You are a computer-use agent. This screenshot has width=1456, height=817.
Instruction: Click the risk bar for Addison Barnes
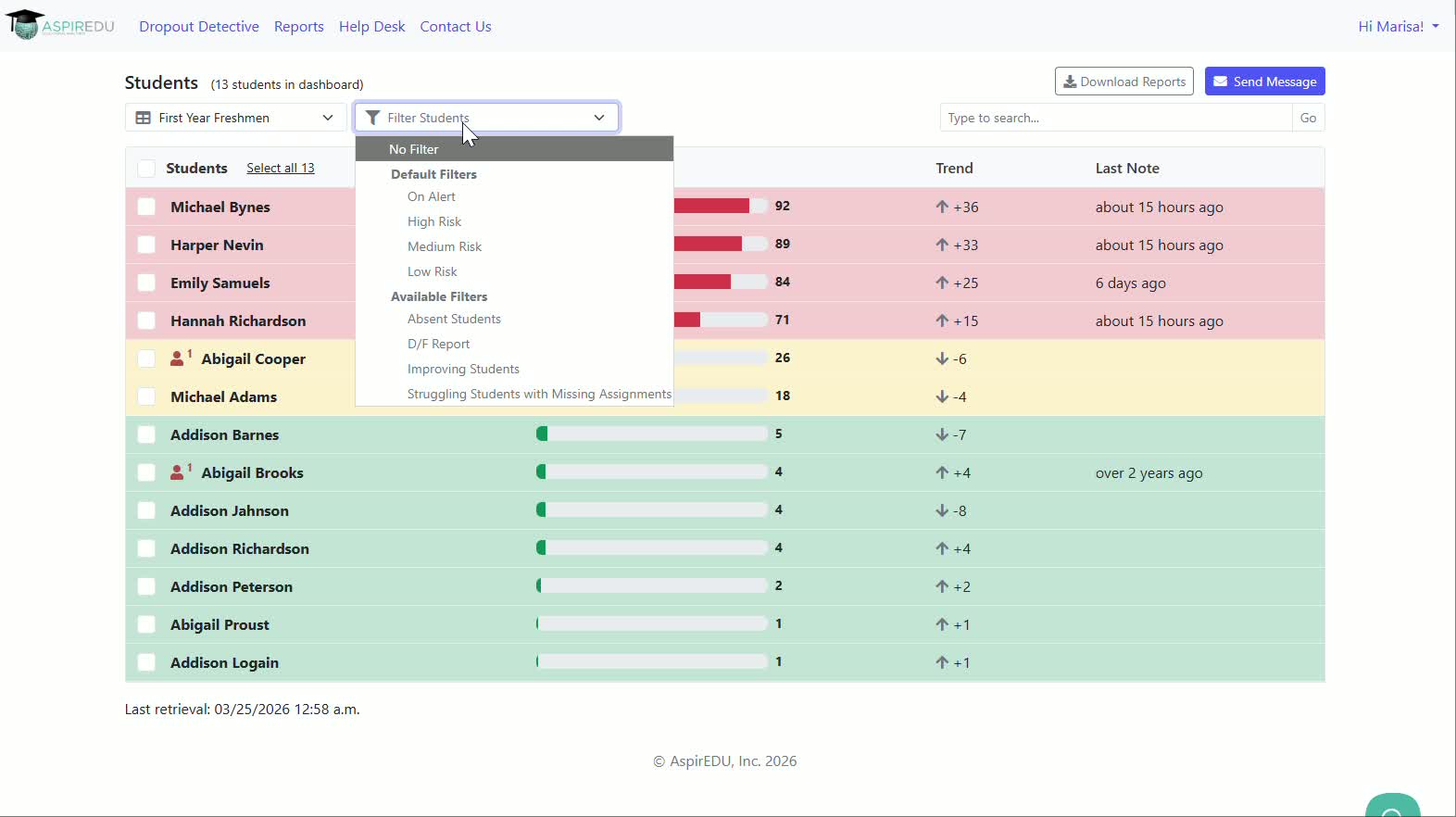pos(652,434)
